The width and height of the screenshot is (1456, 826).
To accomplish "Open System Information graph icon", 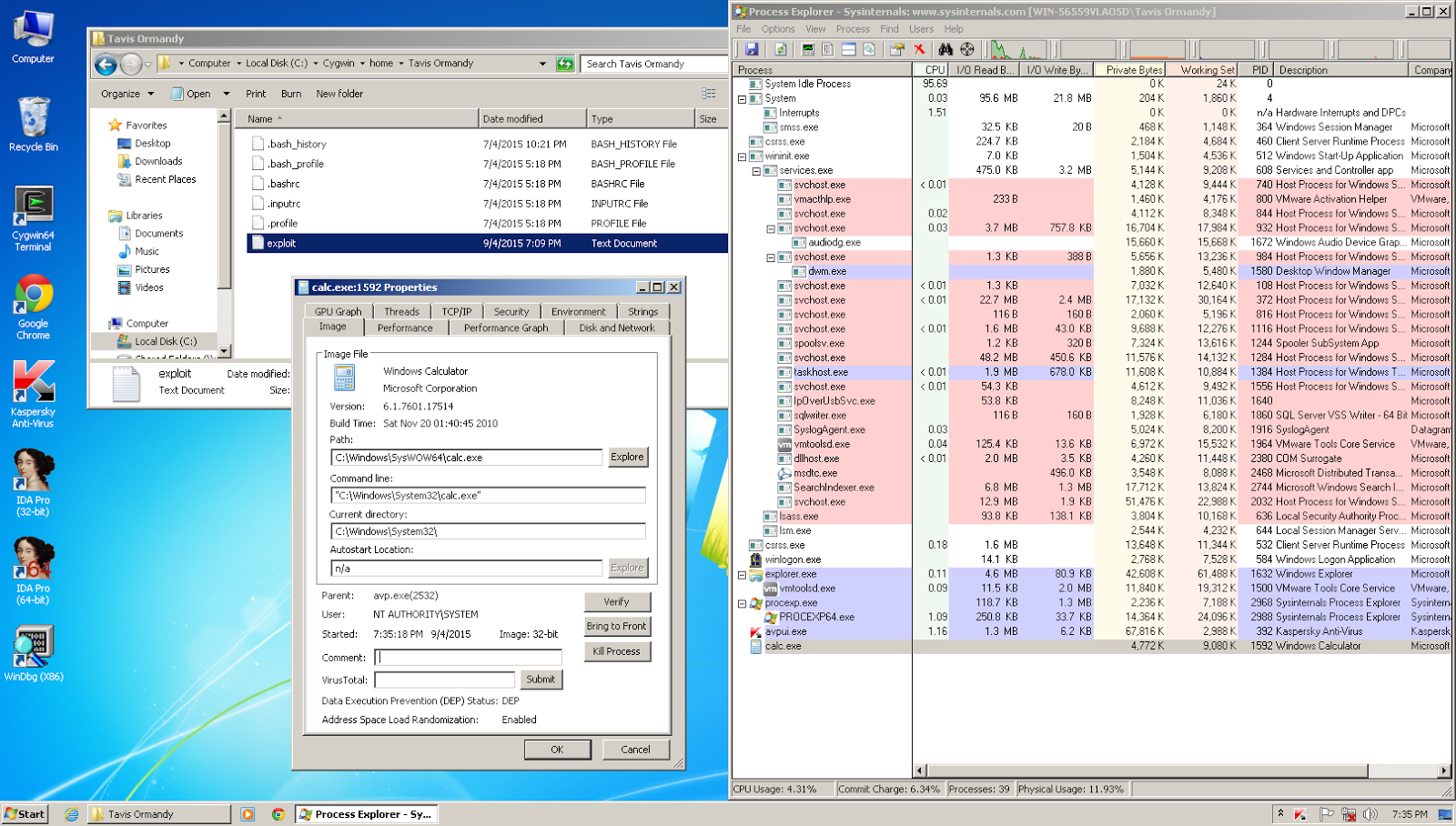I will click(x=807, y=49).
